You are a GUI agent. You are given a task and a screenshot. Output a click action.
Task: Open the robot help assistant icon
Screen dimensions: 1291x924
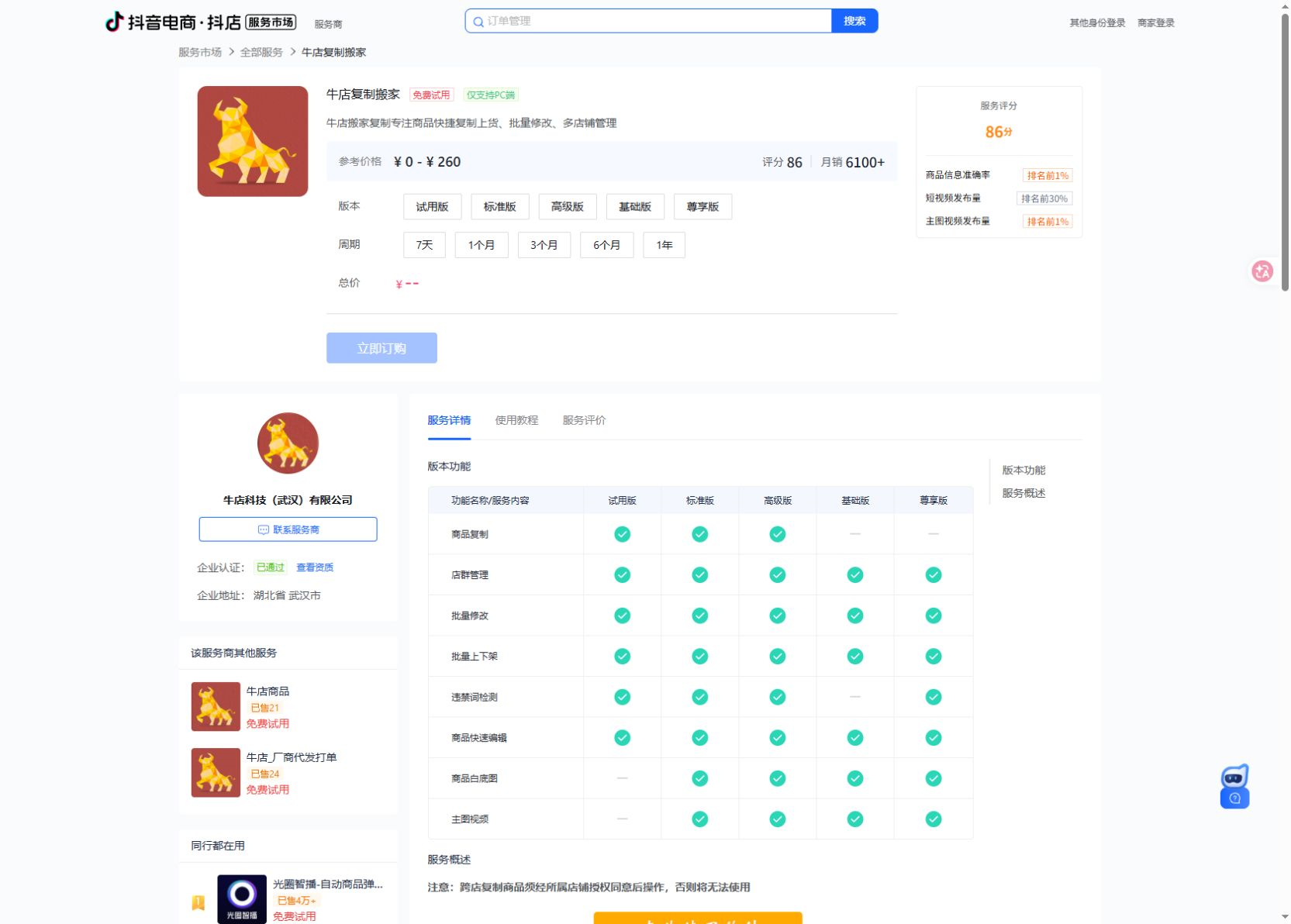1234,786
